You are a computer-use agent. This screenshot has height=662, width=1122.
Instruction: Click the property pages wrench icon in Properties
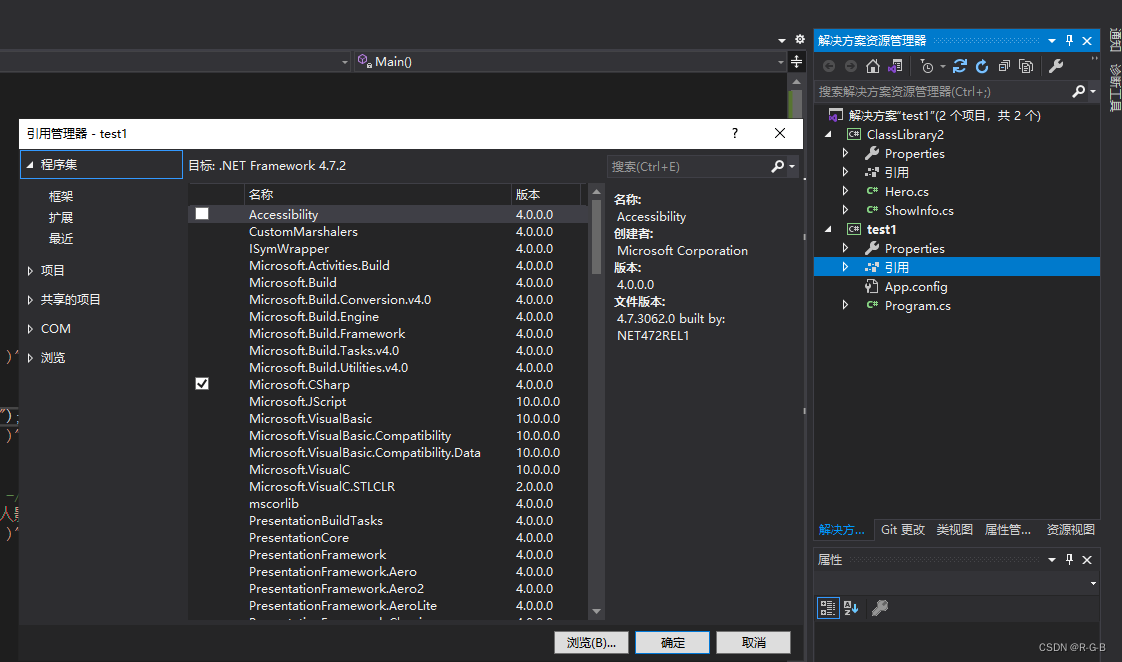[879, 608]
